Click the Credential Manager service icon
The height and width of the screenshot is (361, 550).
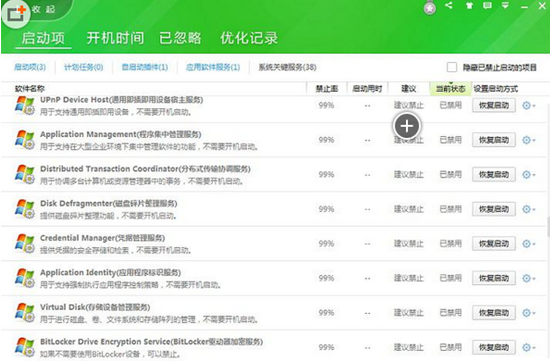(x=25, y=243)
